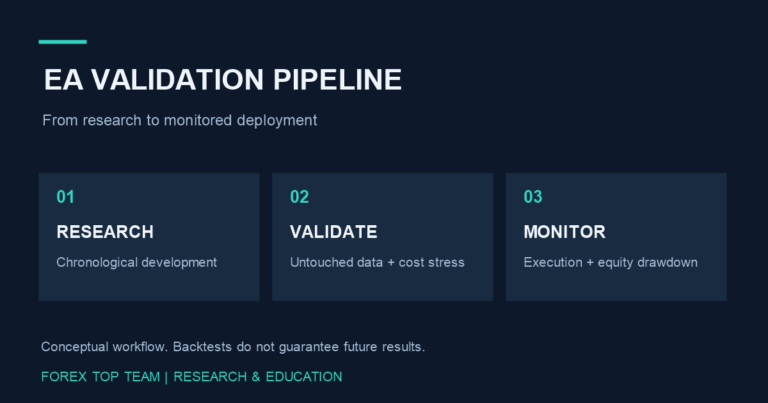Click the step number 03

[533, 197]
